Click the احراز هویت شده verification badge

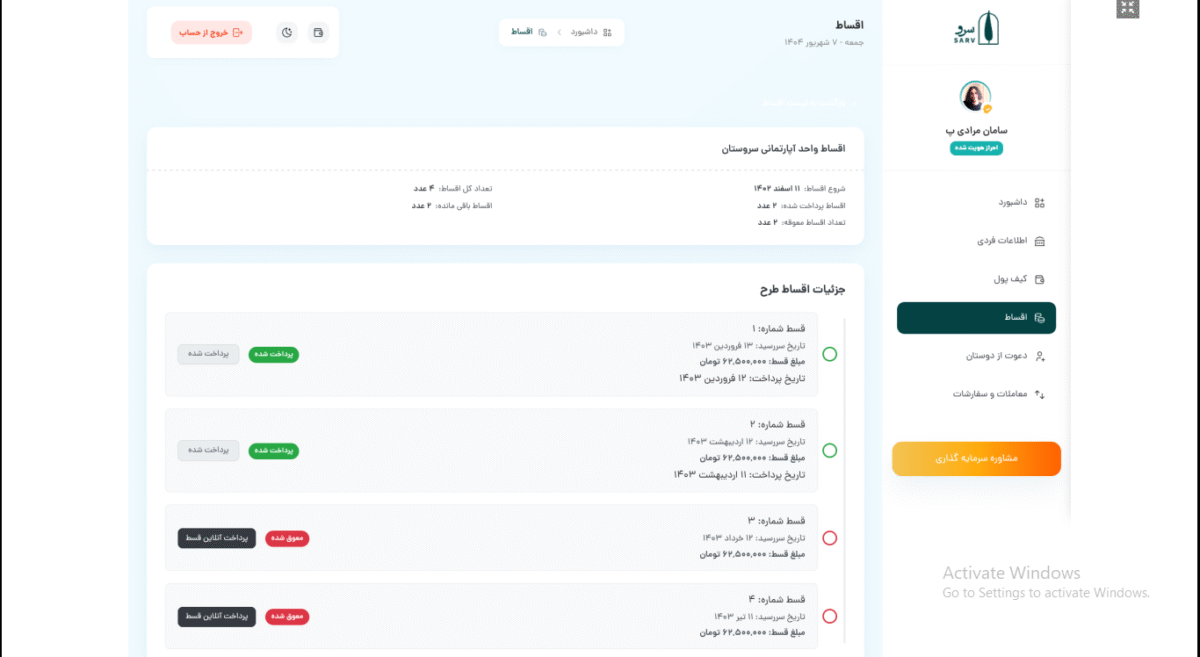[976, 148]
